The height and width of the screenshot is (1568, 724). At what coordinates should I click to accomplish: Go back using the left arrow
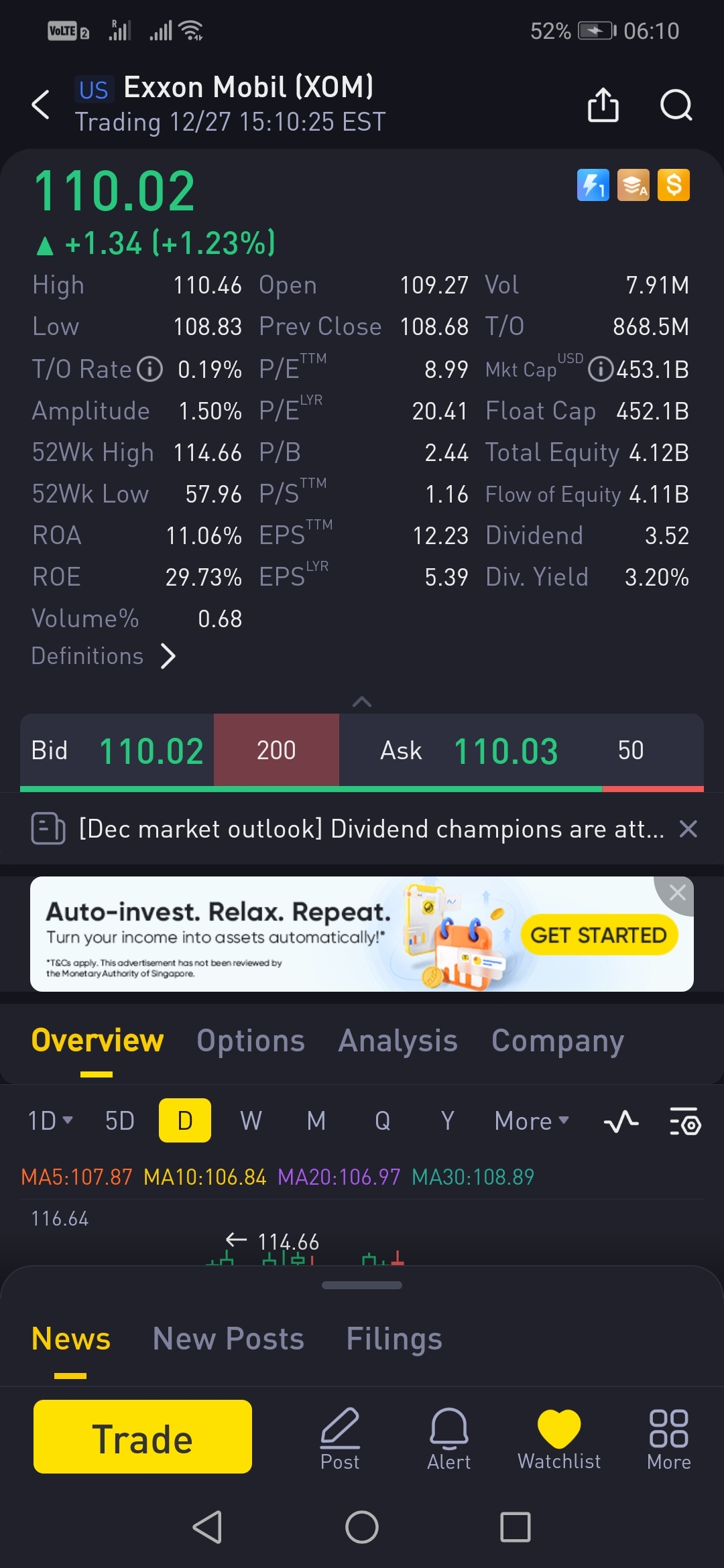(41, 105)
